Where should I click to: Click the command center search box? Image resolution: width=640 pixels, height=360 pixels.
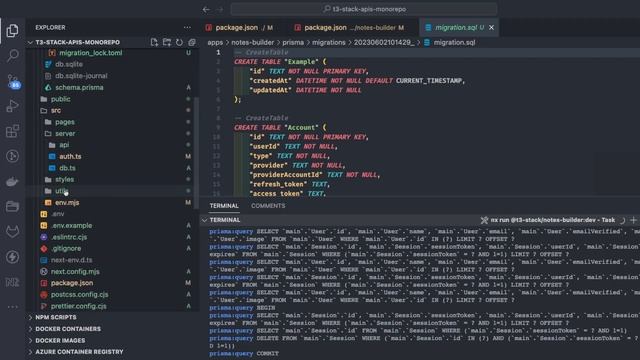(x=364, y=9)
